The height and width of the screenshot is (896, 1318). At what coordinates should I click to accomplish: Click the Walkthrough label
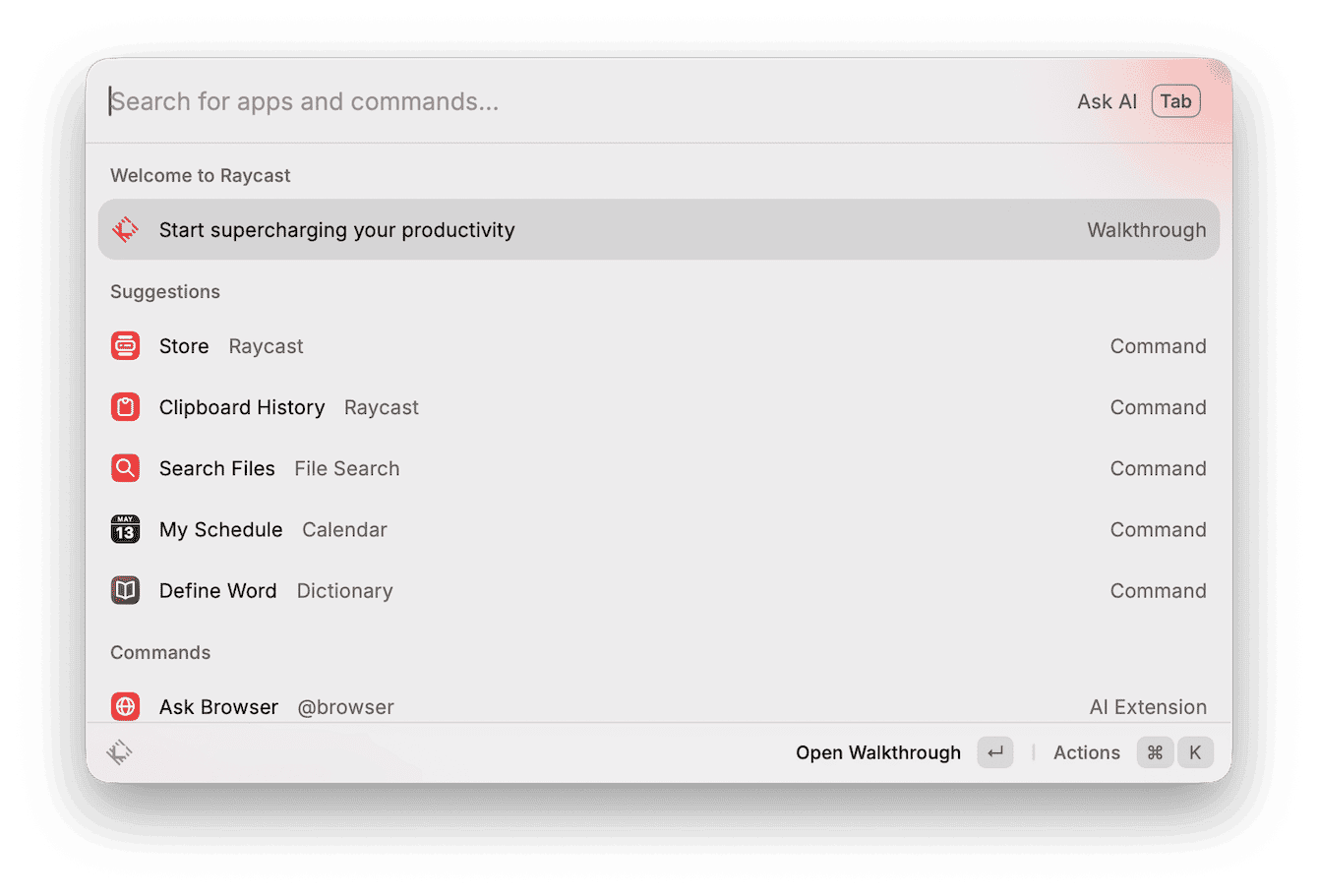click(1146, 229)
